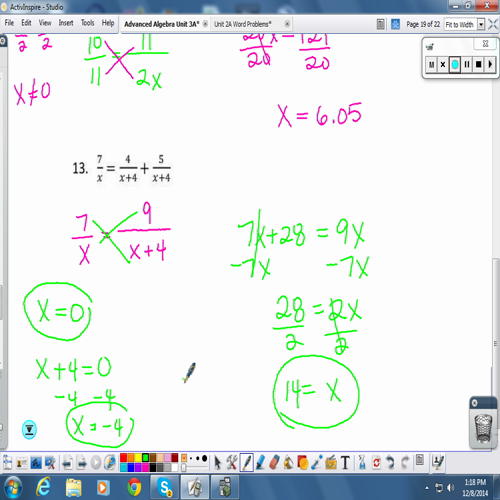Viewport: 500px width, 500px height.
Task: Close the screen recorder panel
Action: [485, 44]
